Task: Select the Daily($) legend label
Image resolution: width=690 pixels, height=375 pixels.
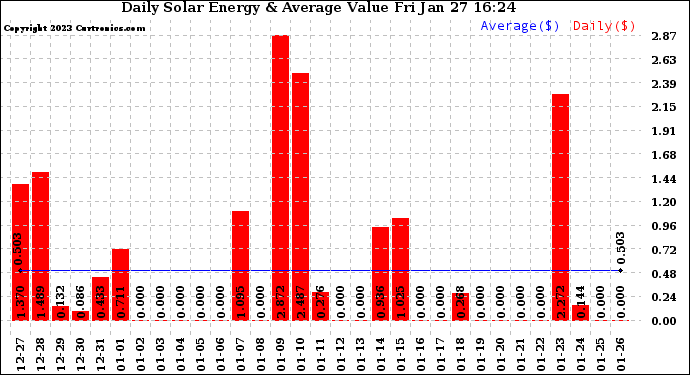Action: (604, 26)
